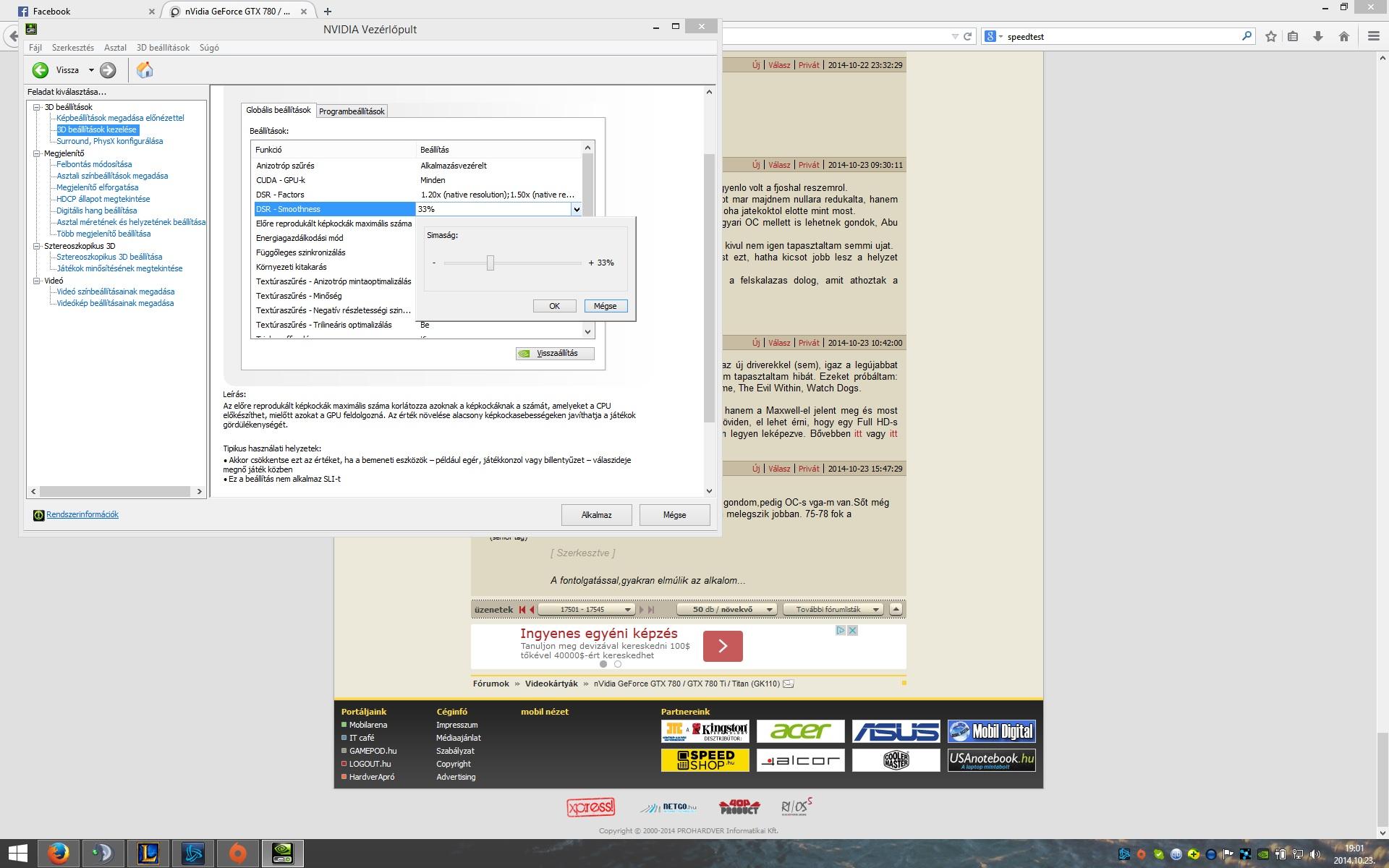Screen dimensions: 1389x868
Task: Open the NVIDIA panel home icon
Action: [145, 69]
